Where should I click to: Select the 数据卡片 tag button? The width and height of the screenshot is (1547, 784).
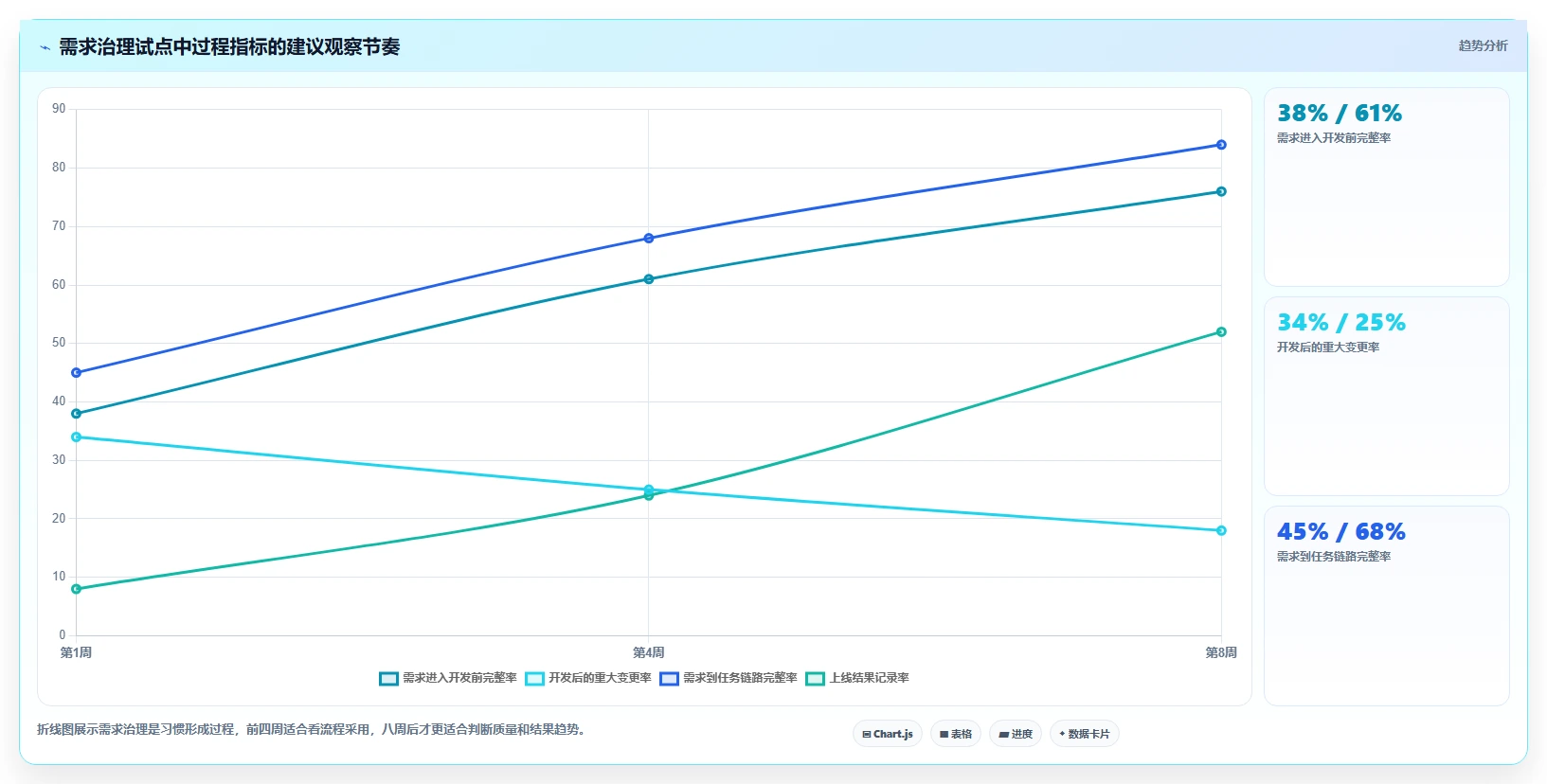(1085, 734)
